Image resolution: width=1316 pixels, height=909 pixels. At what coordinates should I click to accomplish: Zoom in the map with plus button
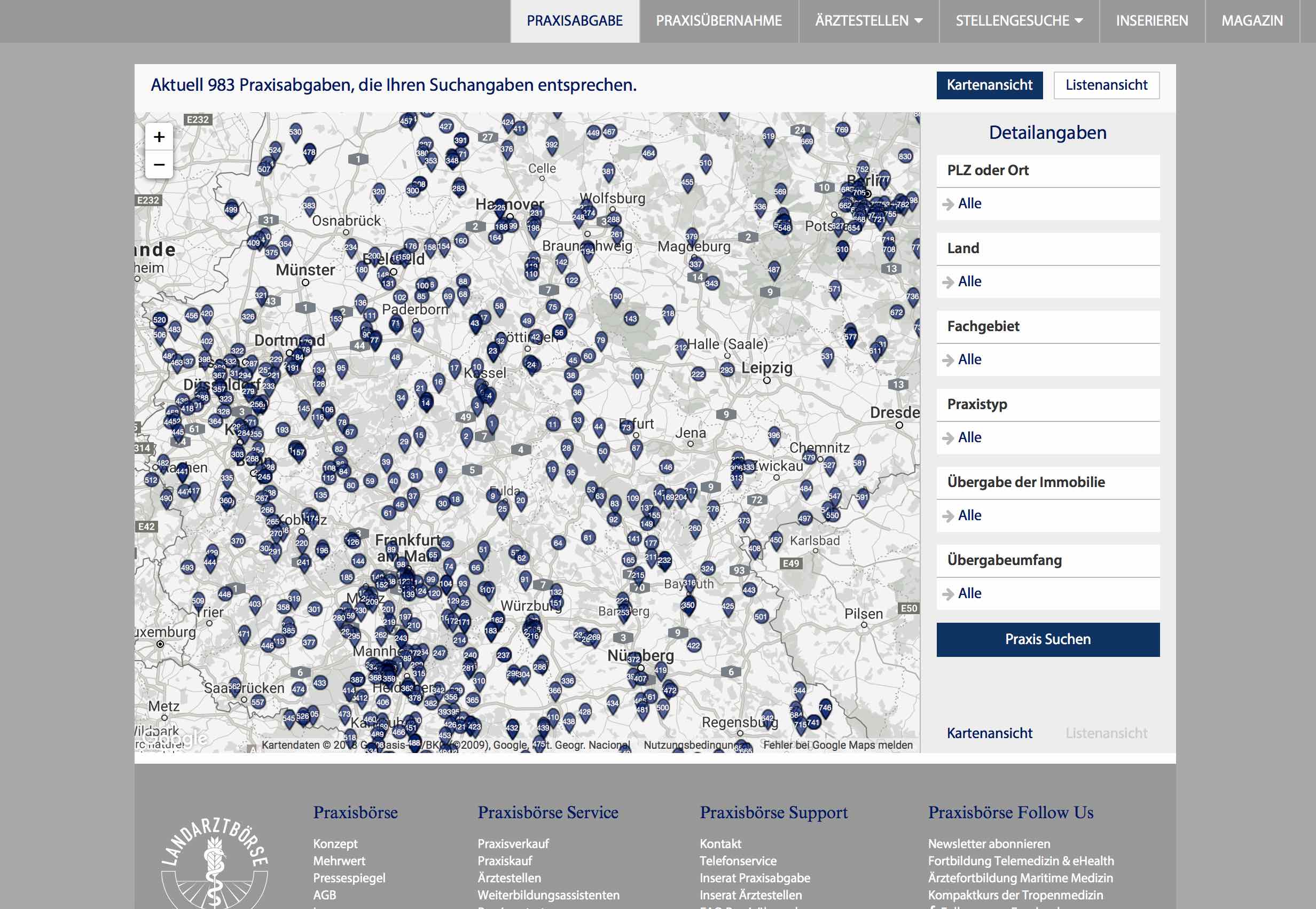159,137
